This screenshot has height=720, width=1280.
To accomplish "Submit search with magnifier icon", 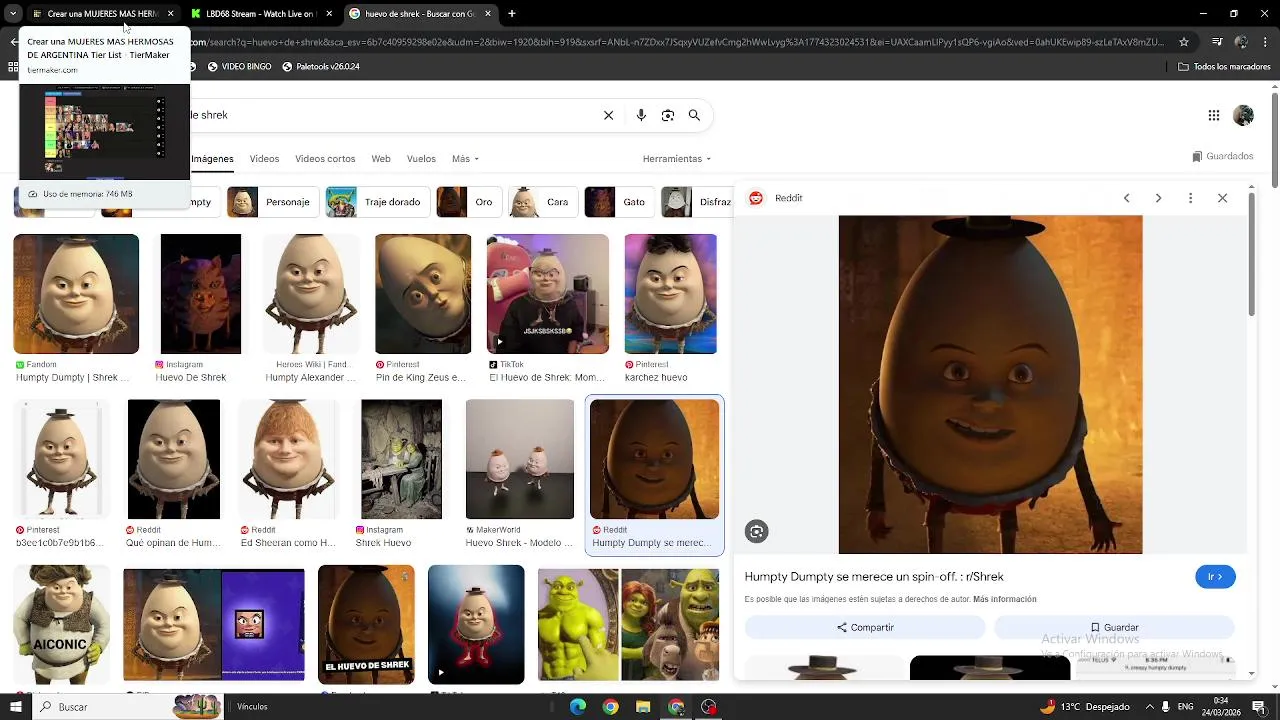I will 694,115.
